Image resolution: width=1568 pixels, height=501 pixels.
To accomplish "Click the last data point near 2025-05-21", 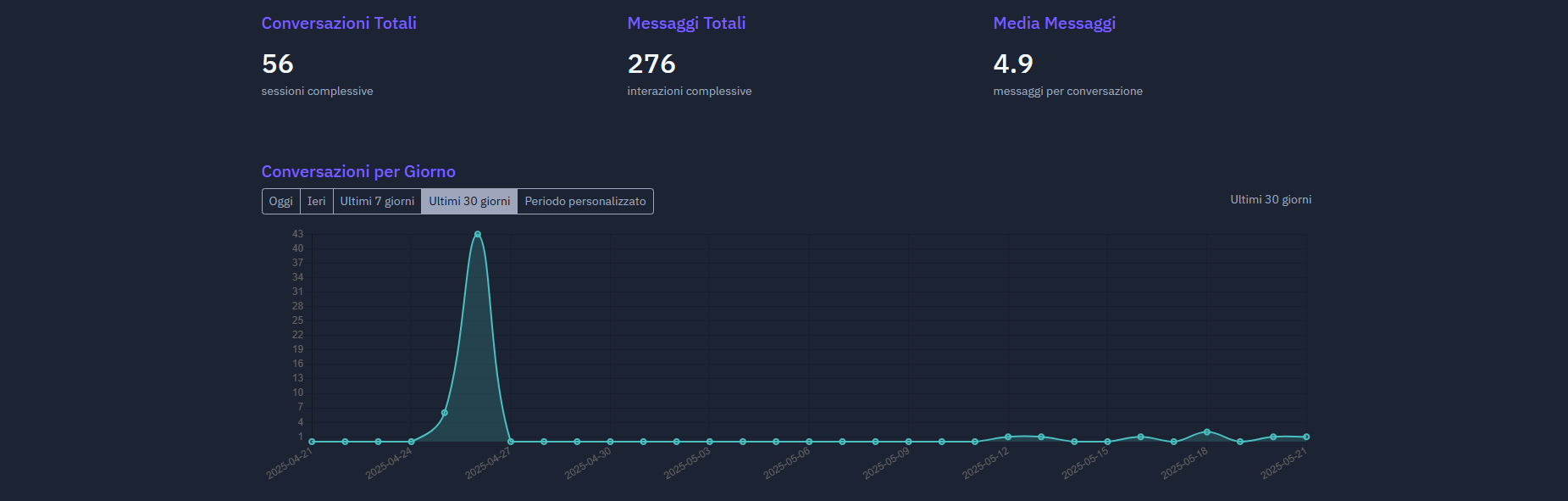I will tap(1306, 437).
